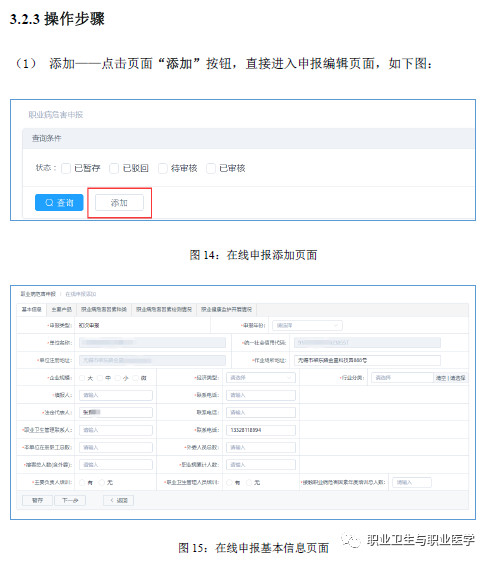Screen dimensions: 490x562
Task: Switch to the 主要产品 tab
Action: [62, 309]
